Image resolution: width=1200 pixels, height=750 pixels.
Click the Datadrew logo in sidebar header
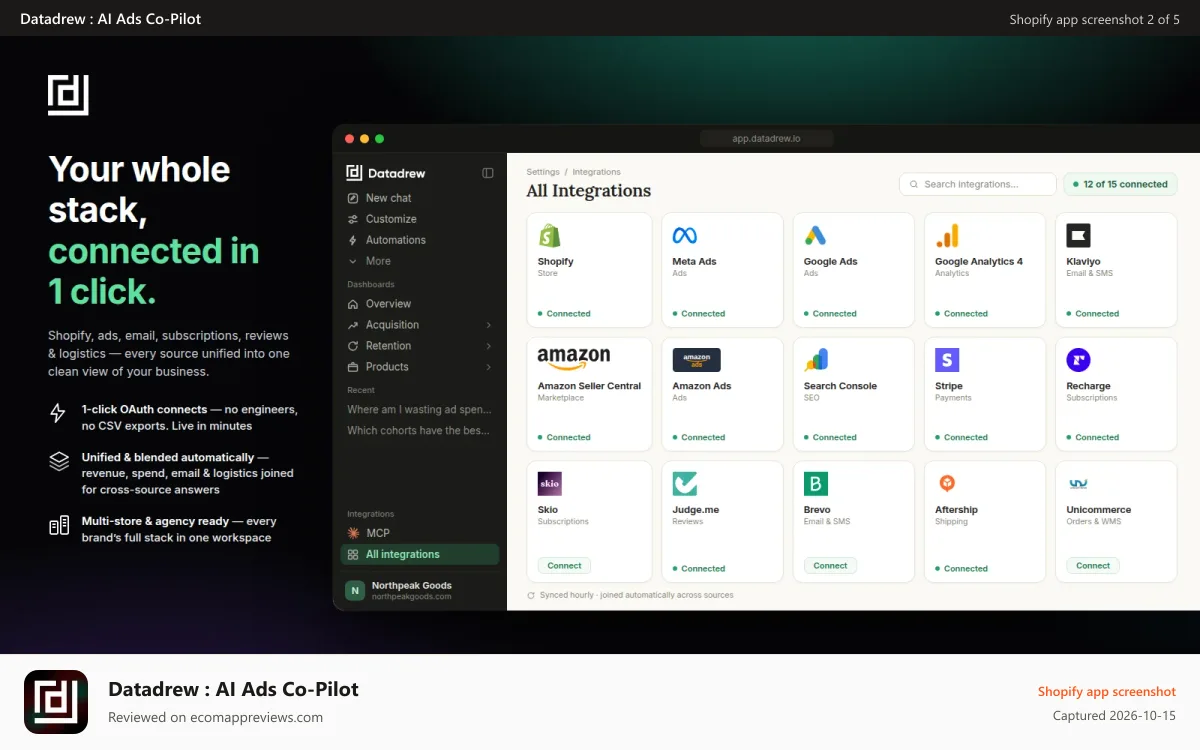[x=354, y=173]
